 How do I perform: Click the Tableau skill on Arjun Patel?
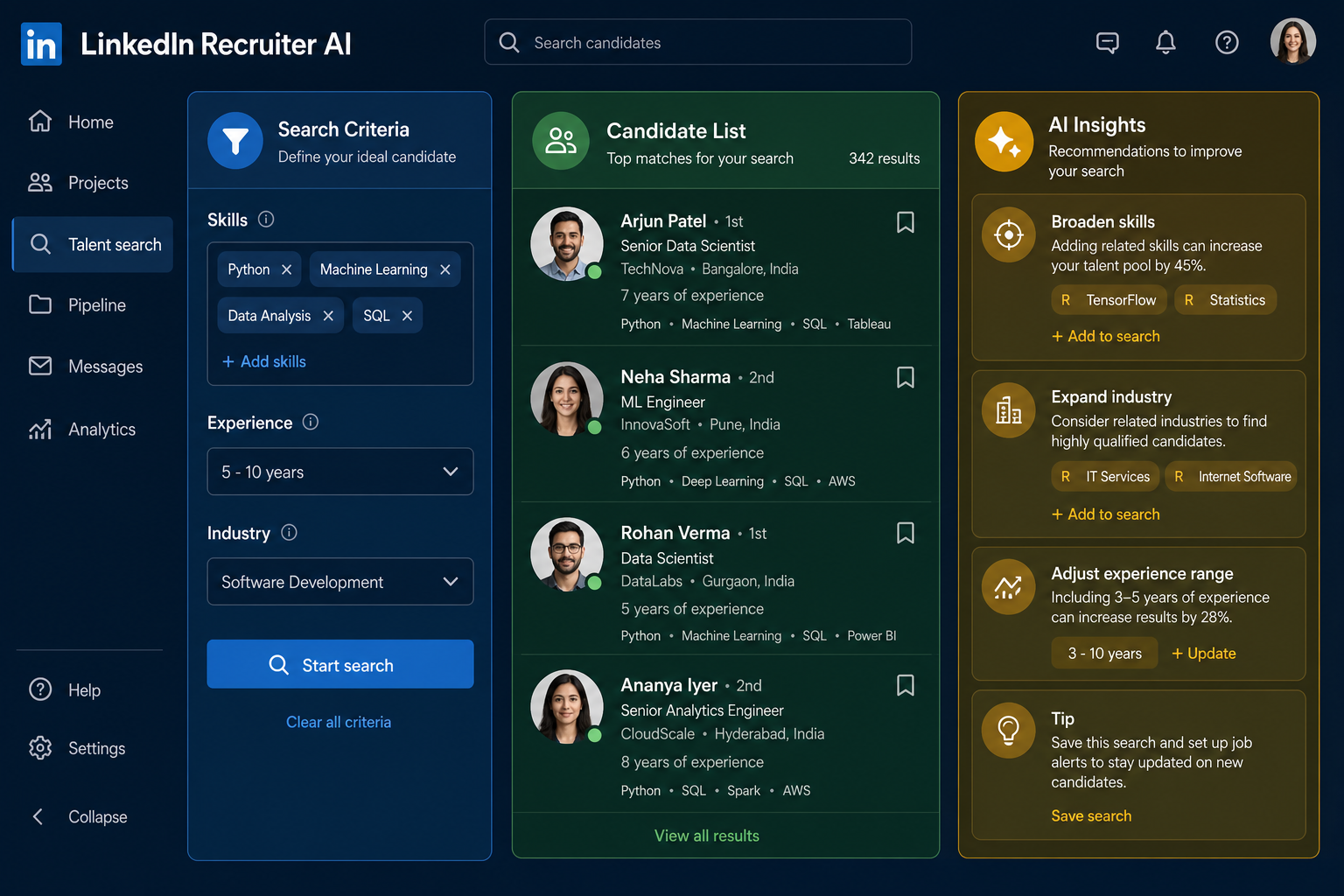point(869,324)
